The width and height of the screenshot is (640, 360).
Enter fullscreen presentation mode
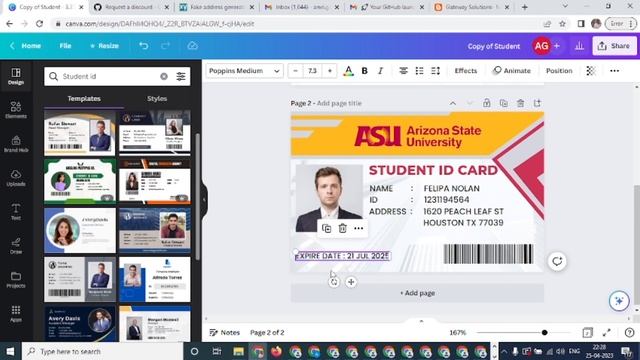607,333
